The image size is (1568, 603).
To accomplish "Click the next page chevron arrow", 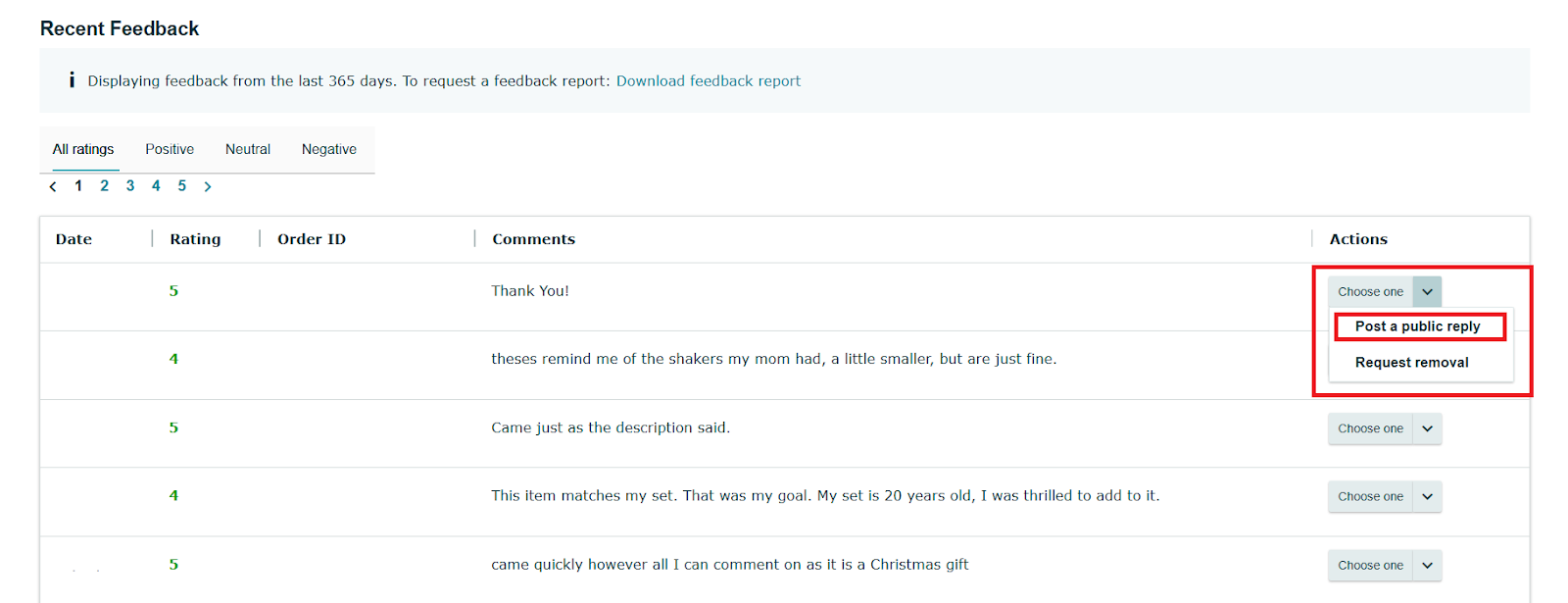I will point(208,185).
